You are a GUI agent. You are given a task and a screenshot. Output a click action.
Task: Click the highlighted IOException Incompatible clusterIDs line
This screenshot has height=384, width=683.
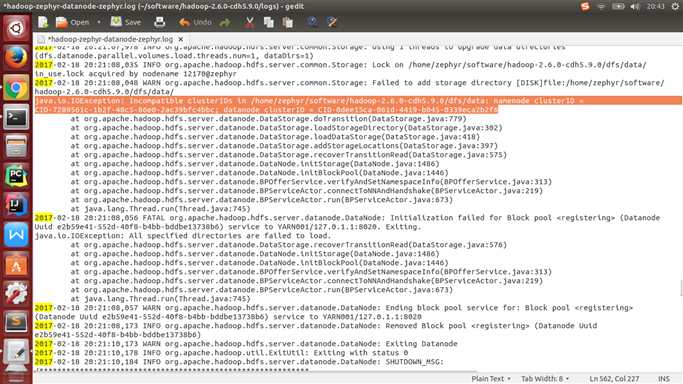click(x=358, y=105)
